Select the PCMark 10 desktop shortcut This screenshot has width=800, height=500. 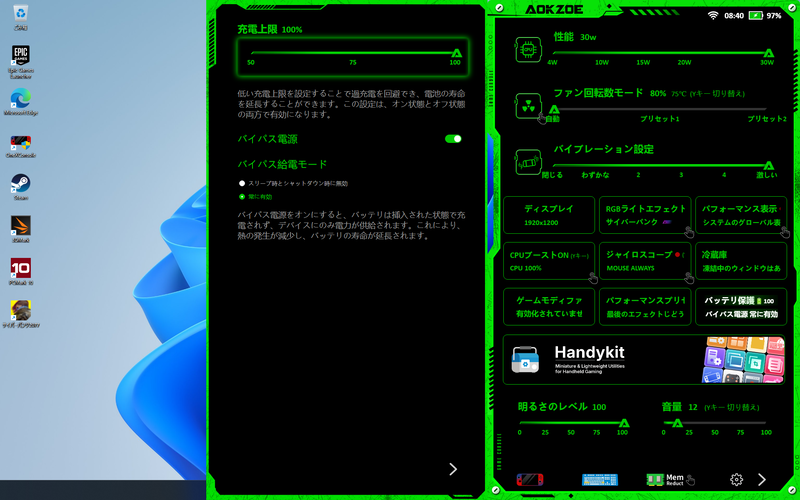(20, 271)
